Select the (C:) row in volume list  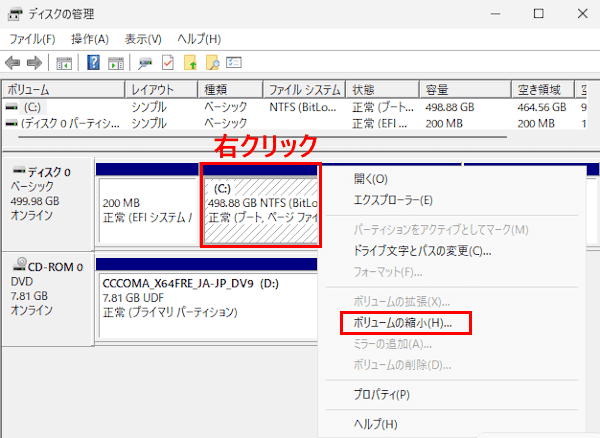point(295,107)
